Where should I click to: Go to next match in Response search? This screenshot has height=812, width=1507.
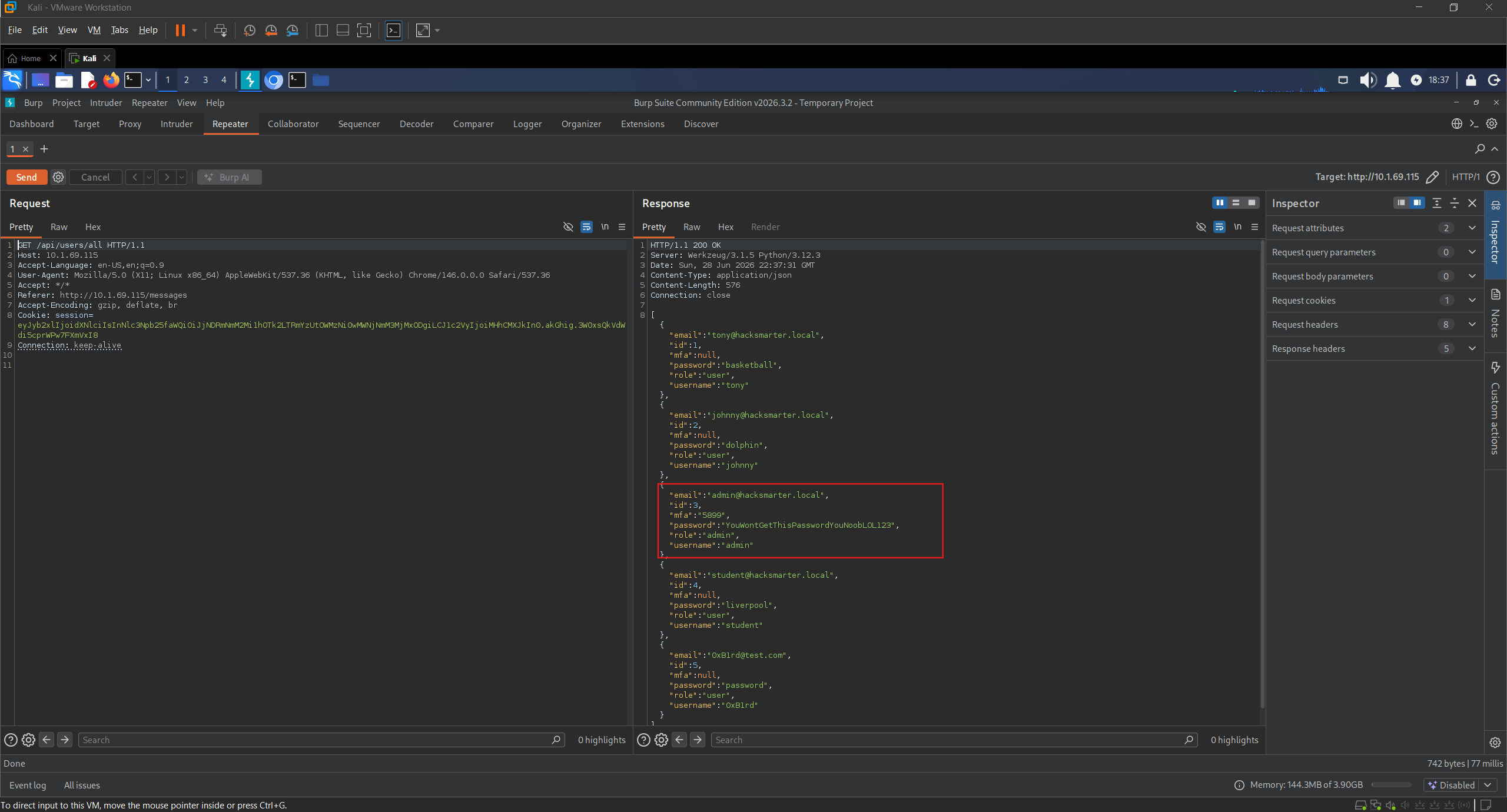[698, 740]
